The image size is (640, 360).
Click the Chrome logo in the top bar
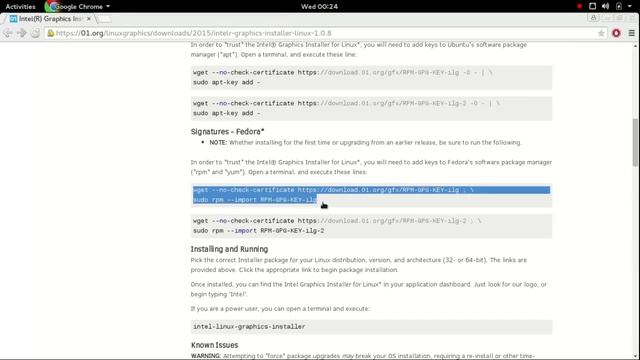[x=51, y=6]
